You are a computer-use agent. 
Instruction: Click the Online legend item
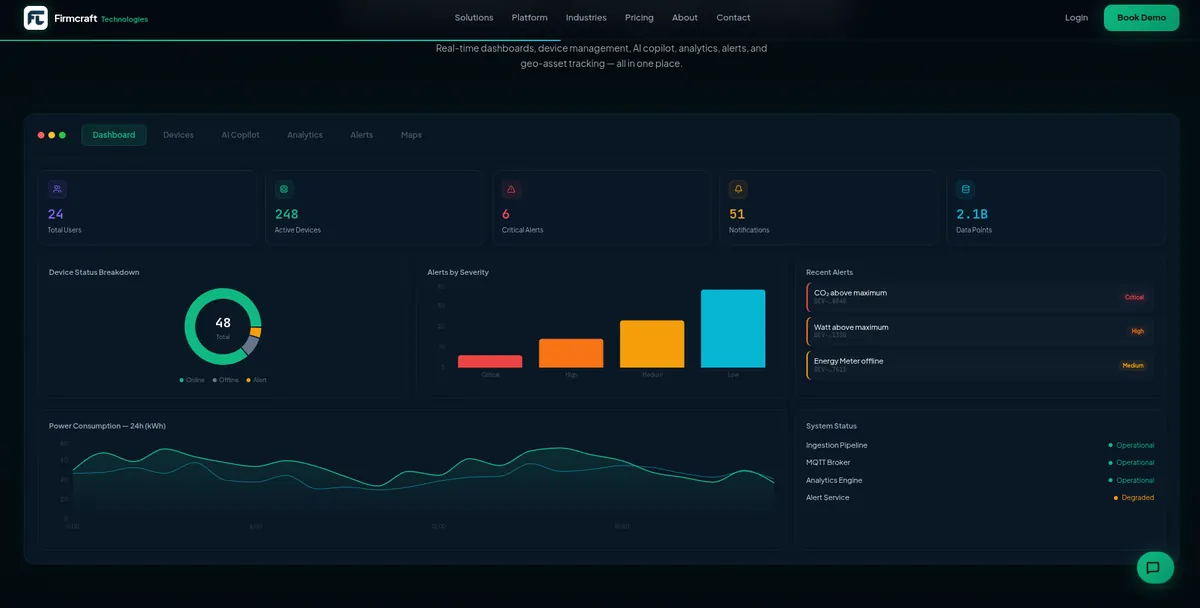[192, 380]
